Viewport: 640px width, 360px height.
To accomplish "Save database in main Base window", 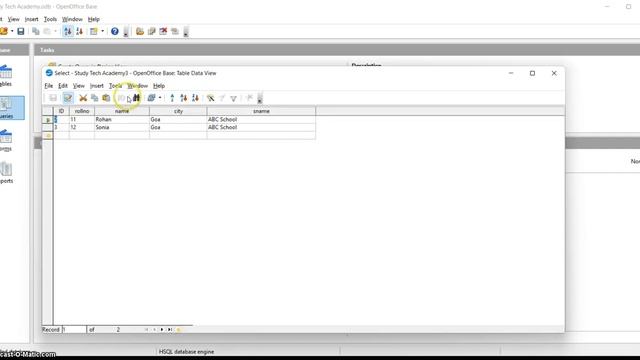I will coord(21,31).
